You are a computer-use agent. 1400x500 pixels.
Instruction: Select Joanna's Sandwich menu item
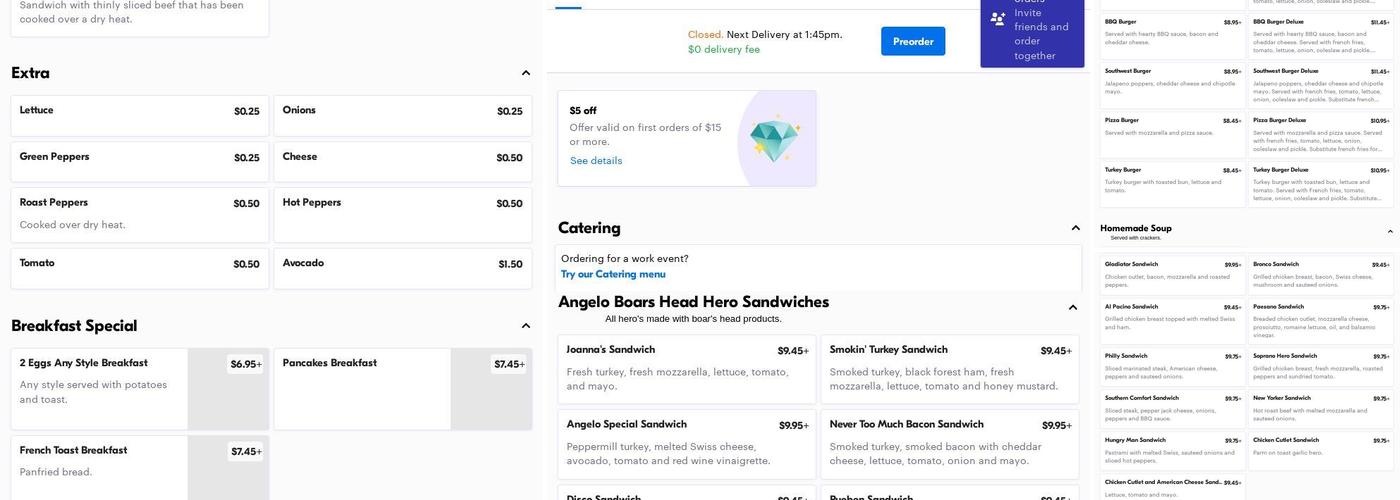coord(686,368)
